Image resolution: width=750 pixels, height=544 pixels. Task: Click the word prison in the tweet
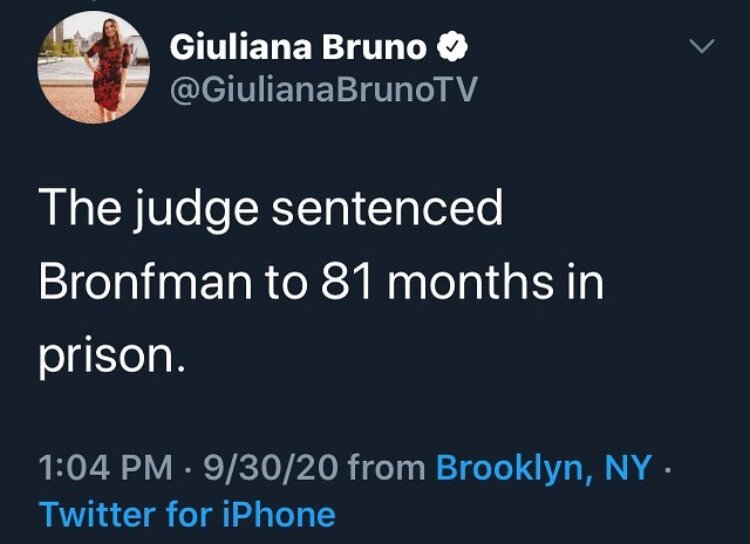tap(106, 356)
